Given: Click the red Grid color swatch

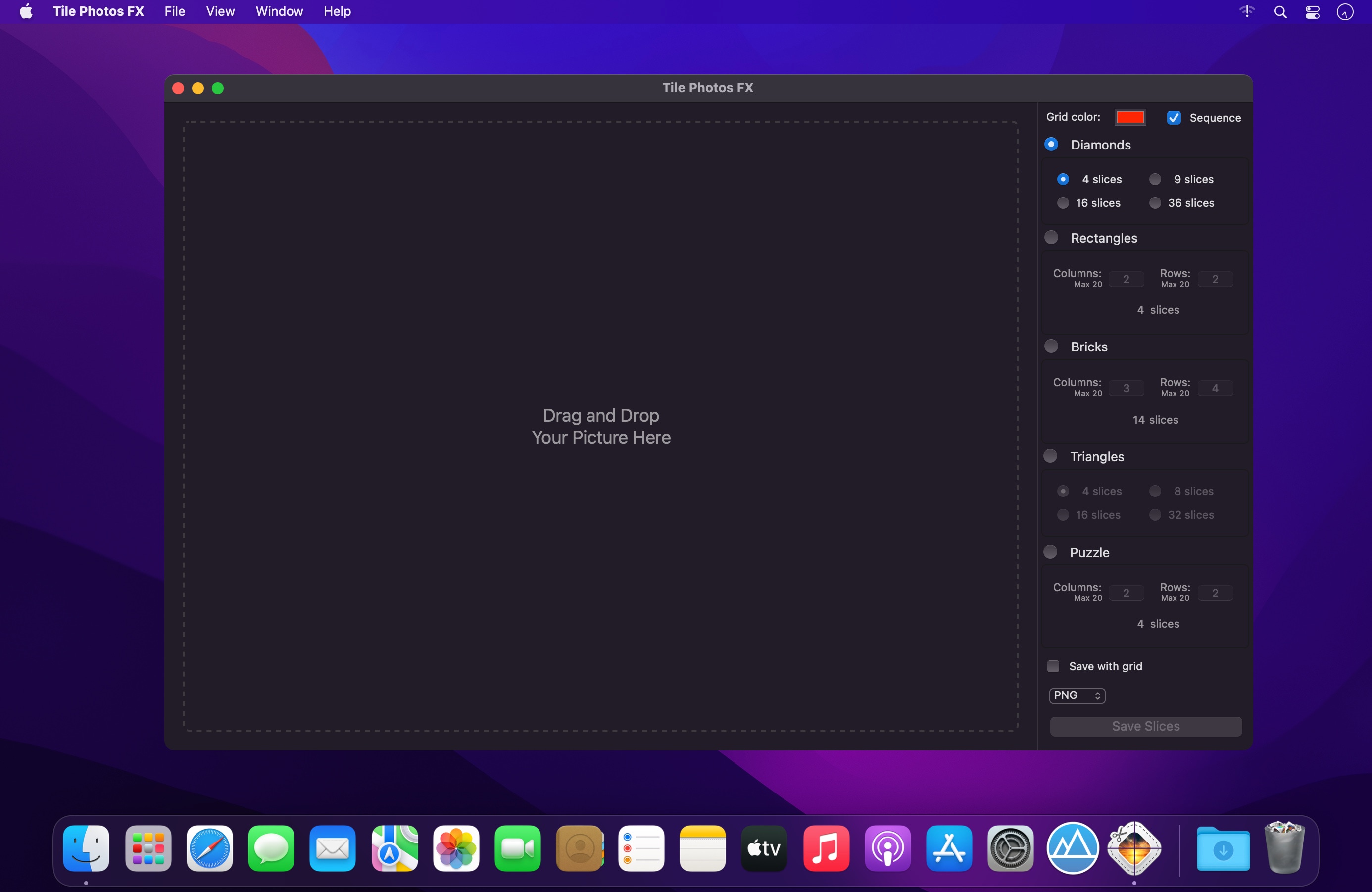Looking at the screenshot, I should pyautogui.click(x=1130, y=118).
